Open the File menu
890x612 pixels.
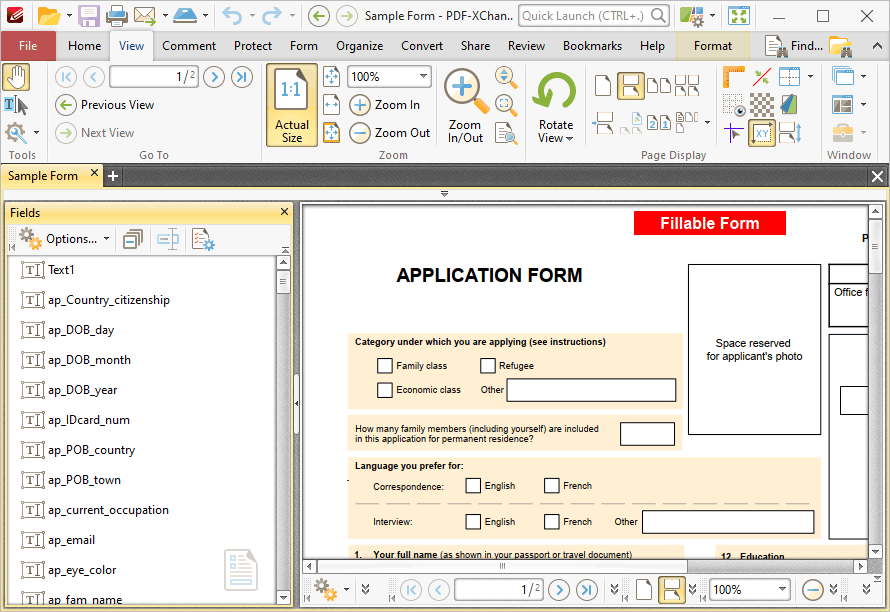pos(28,46)
